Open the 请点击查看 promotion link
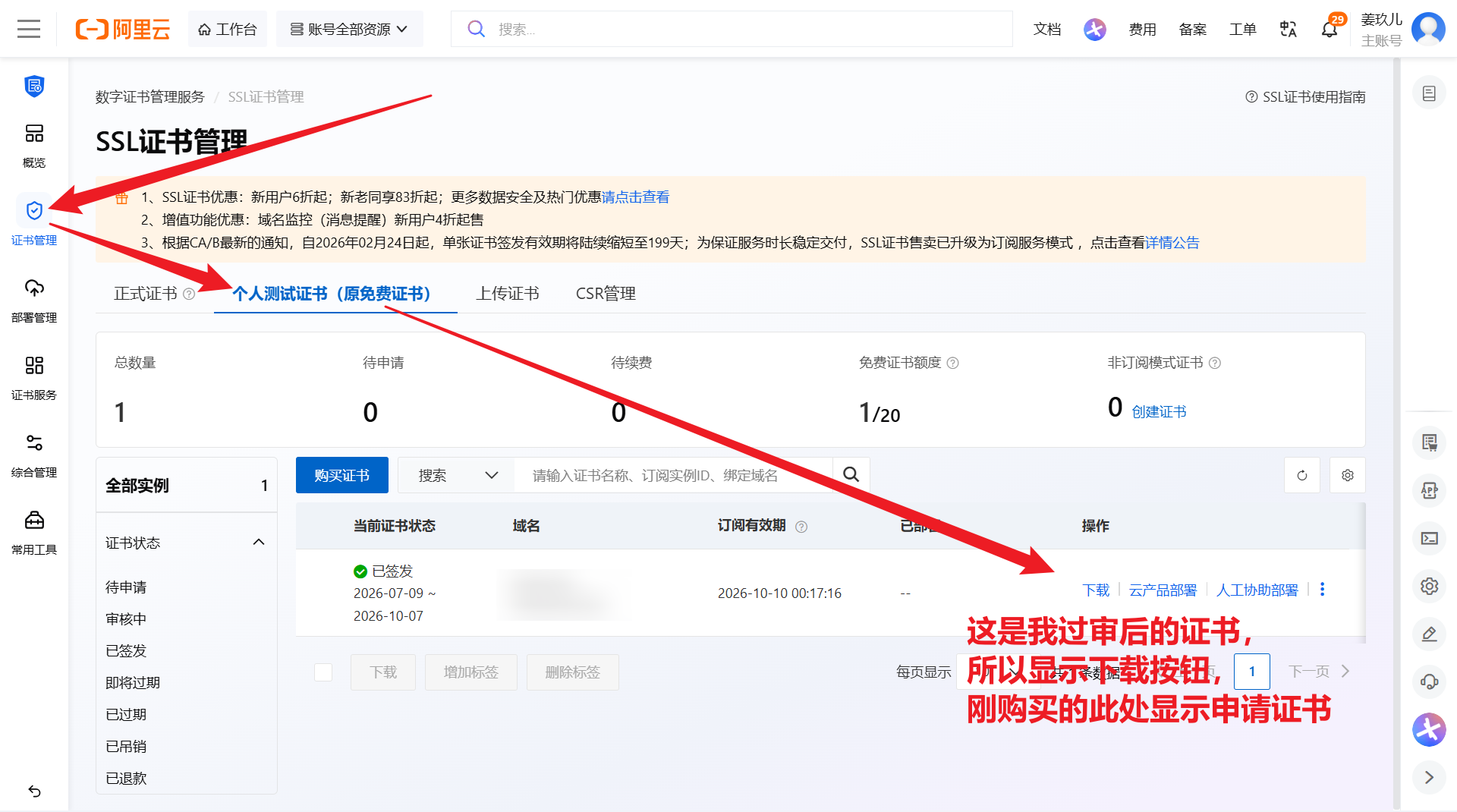1457x812 pixels. (635, 197)
